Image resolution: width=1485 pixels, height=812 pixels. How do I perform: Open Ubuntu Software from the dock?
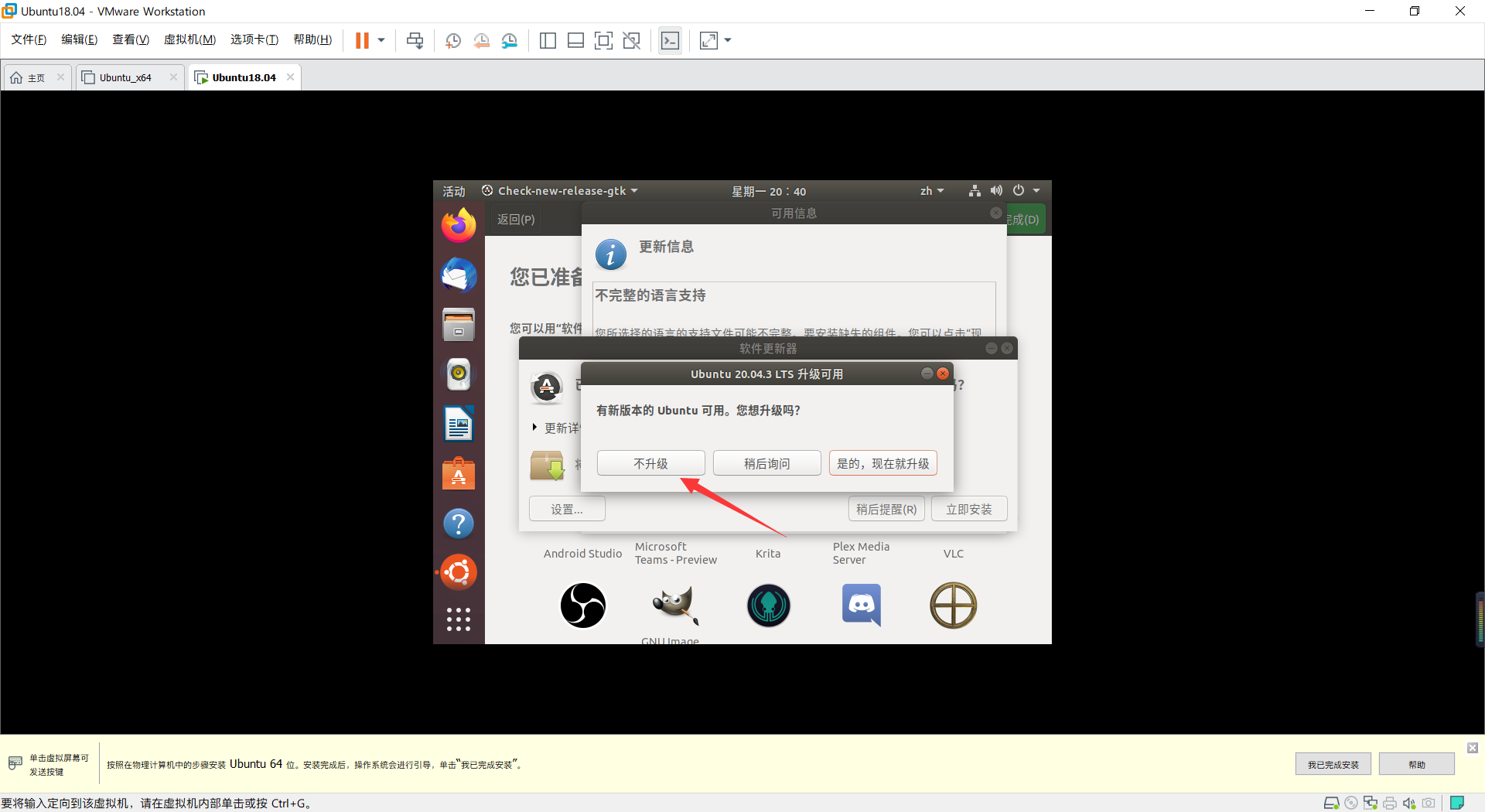(459, 473)
